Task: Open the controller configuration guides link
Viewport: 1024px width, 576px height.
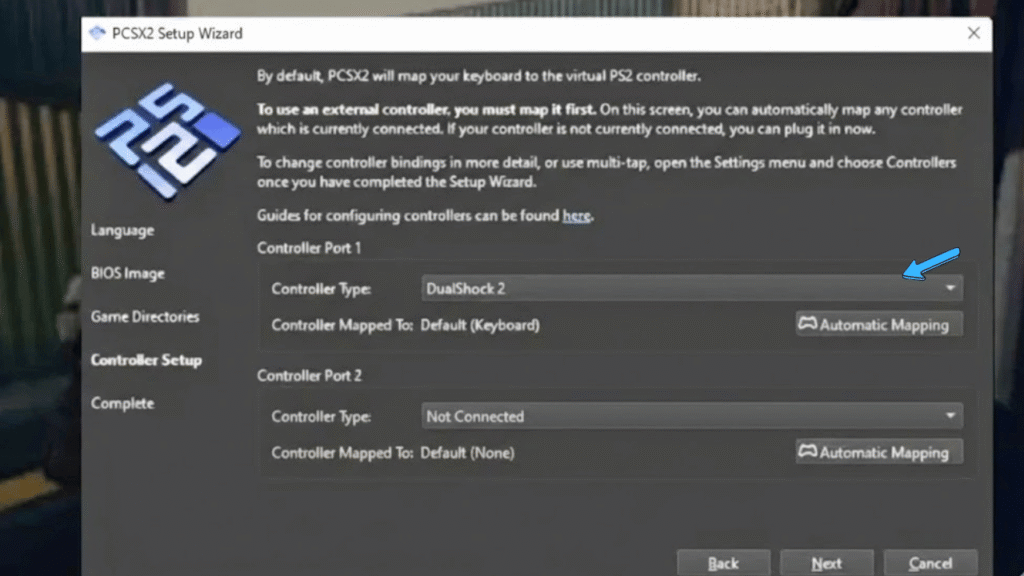Action: [576, 215]
